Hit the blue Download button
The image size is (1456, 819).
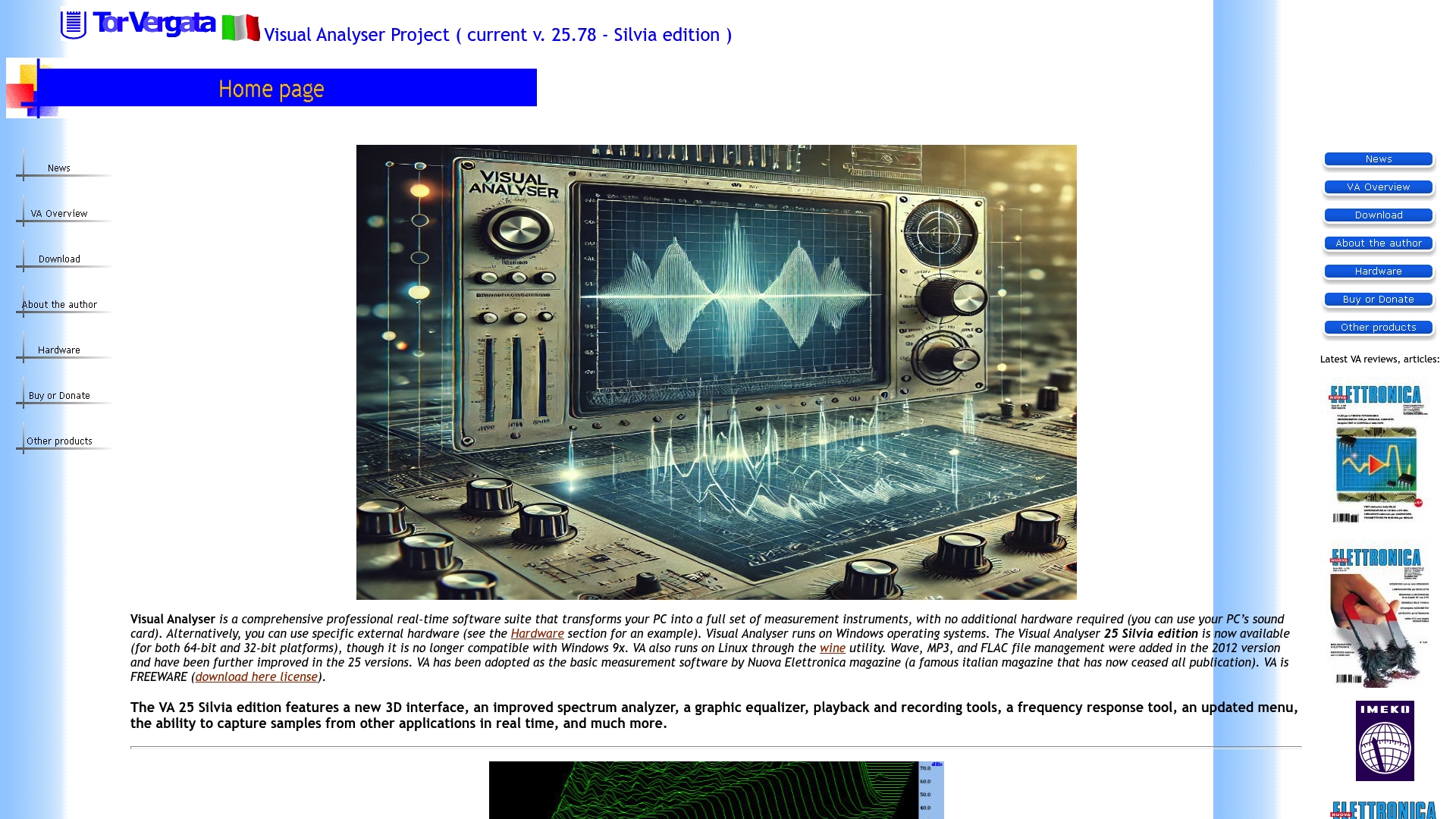click(x=1379, y=215)
